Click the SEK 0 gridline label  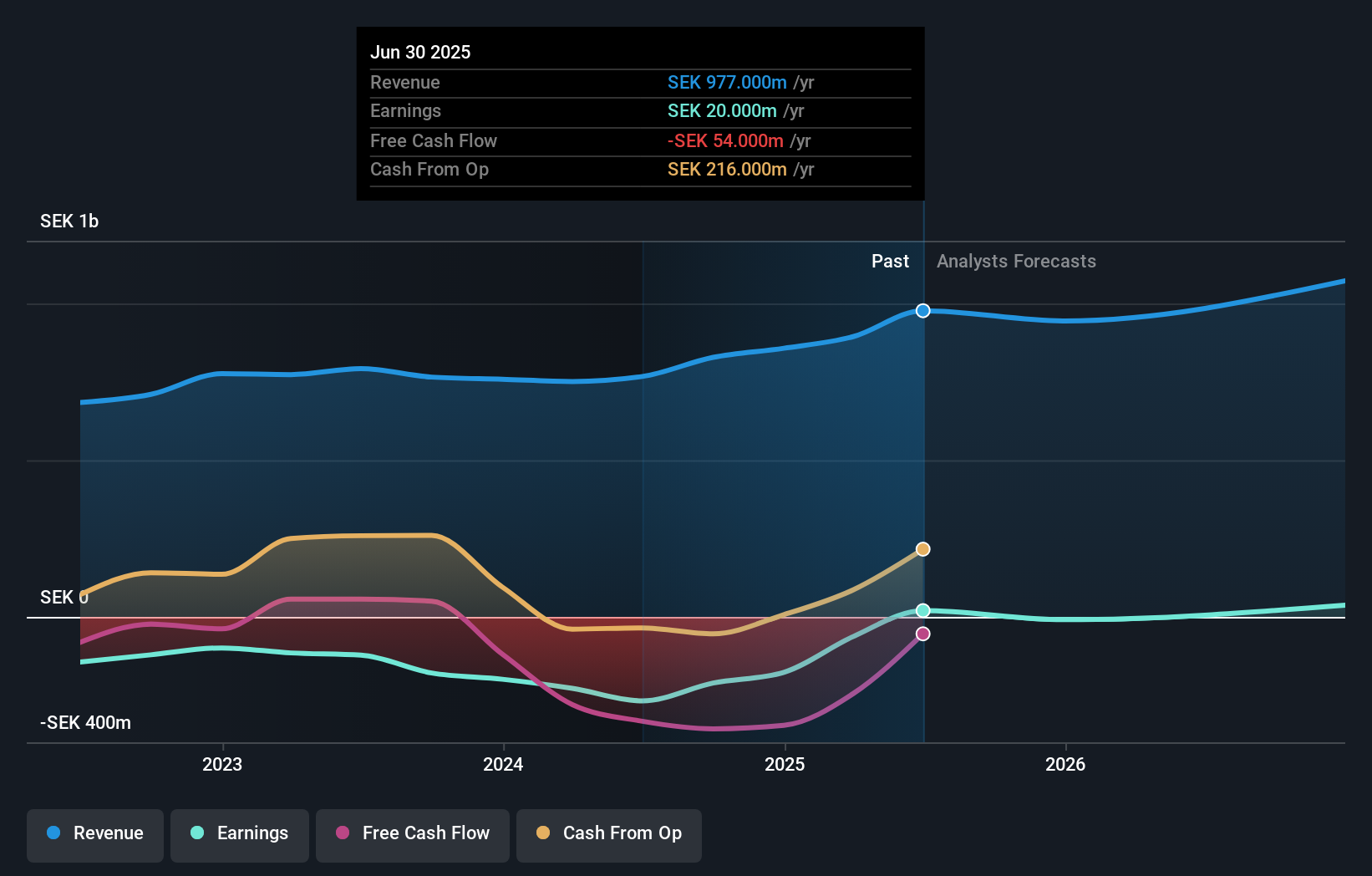pyautogui.click(x=64, y=597)
